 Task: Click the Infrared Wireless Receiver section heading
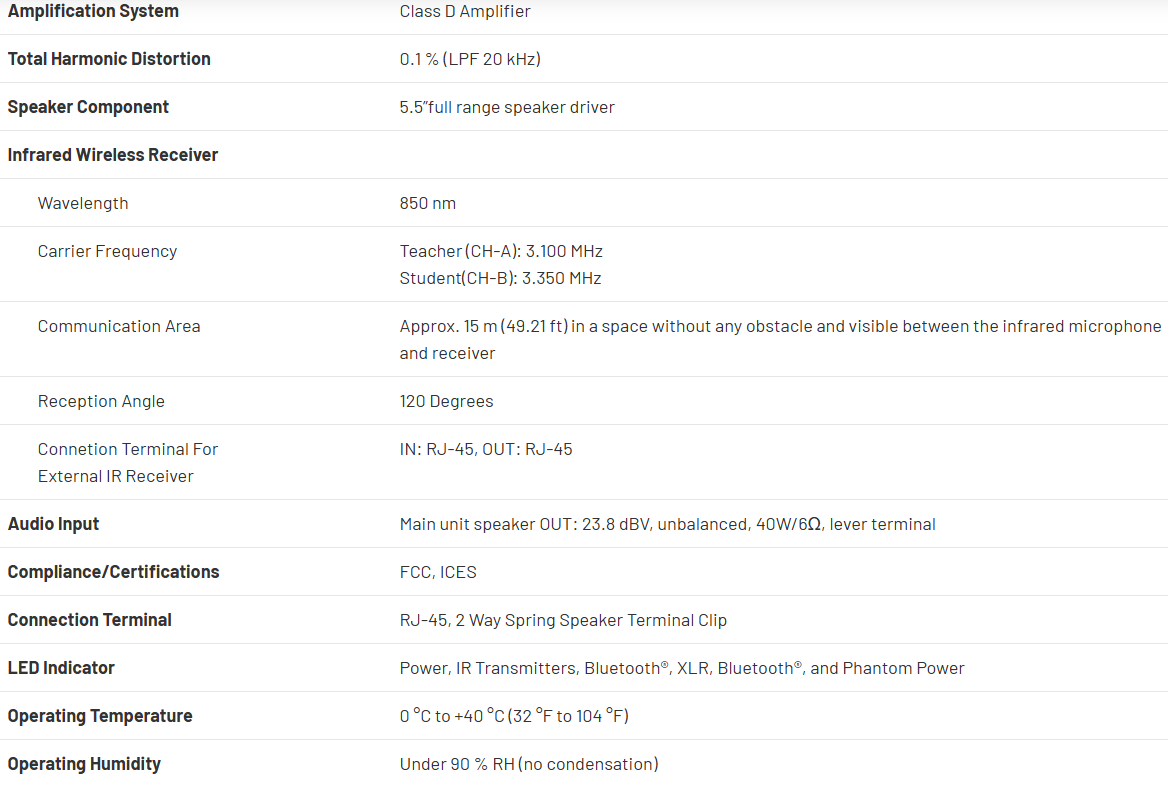pos(113,155)
